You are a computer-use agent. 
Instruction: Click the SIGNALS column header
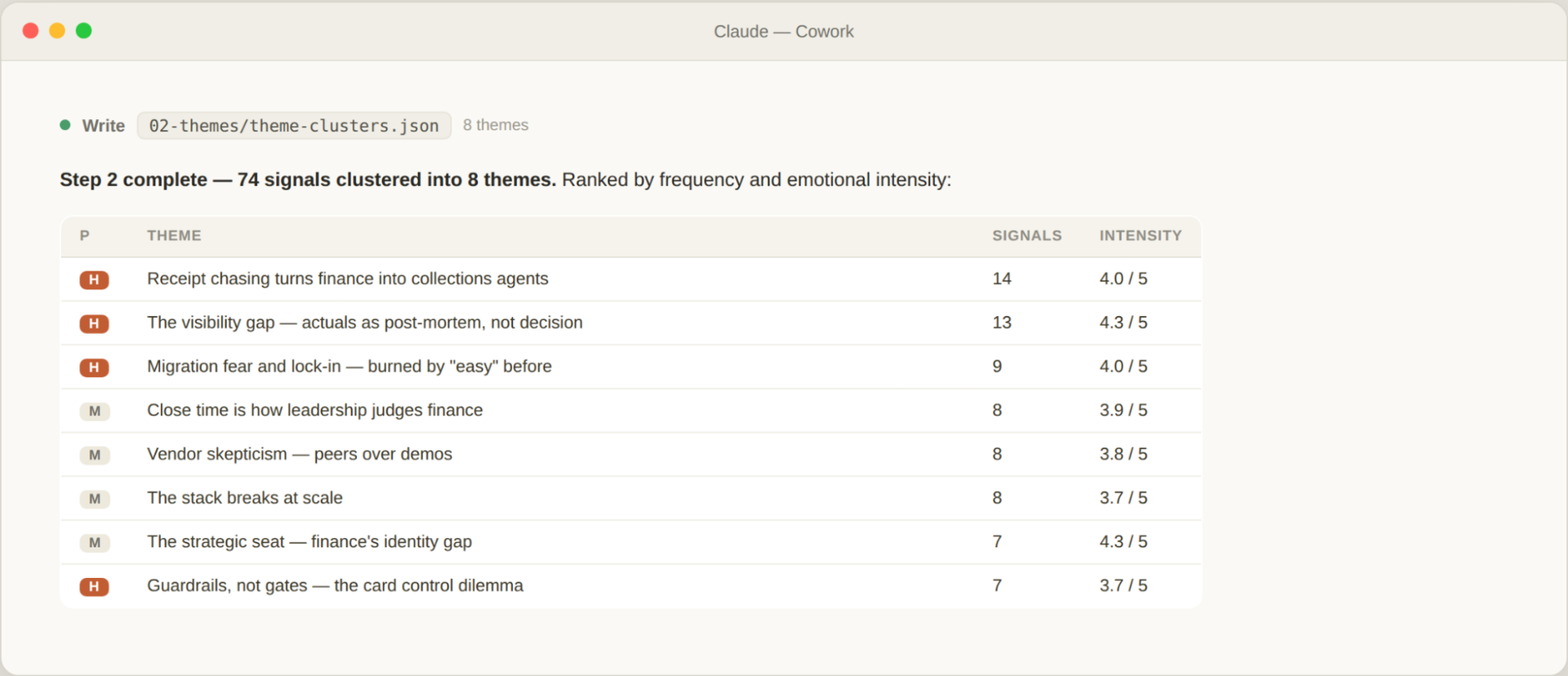(1027, 235)
